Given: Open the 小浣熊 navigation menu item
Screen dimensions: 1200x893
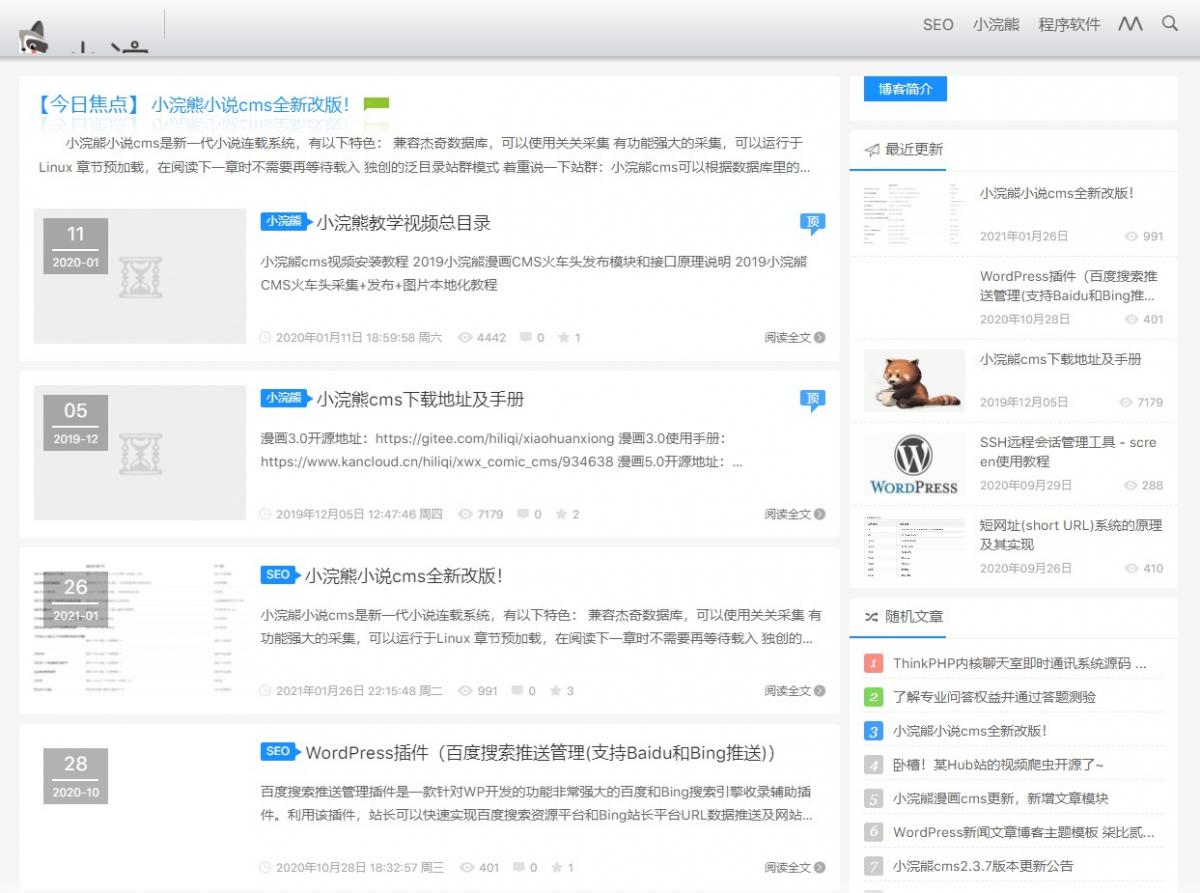Looking at the screenshot, I should pyautogui.click(x=995, y=25).
